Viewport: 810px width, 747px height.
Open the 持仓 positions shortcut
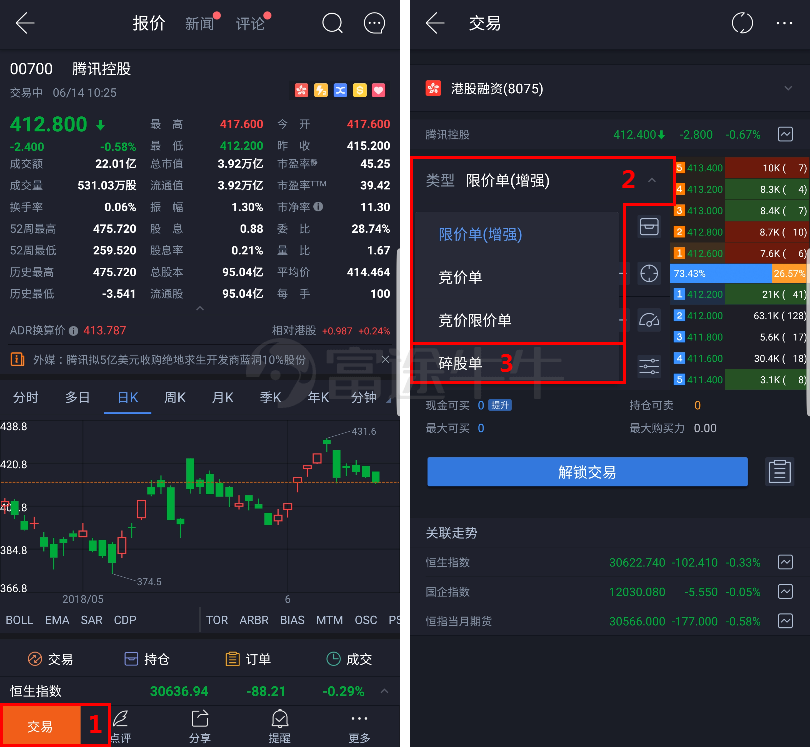[x=147, y=659]
